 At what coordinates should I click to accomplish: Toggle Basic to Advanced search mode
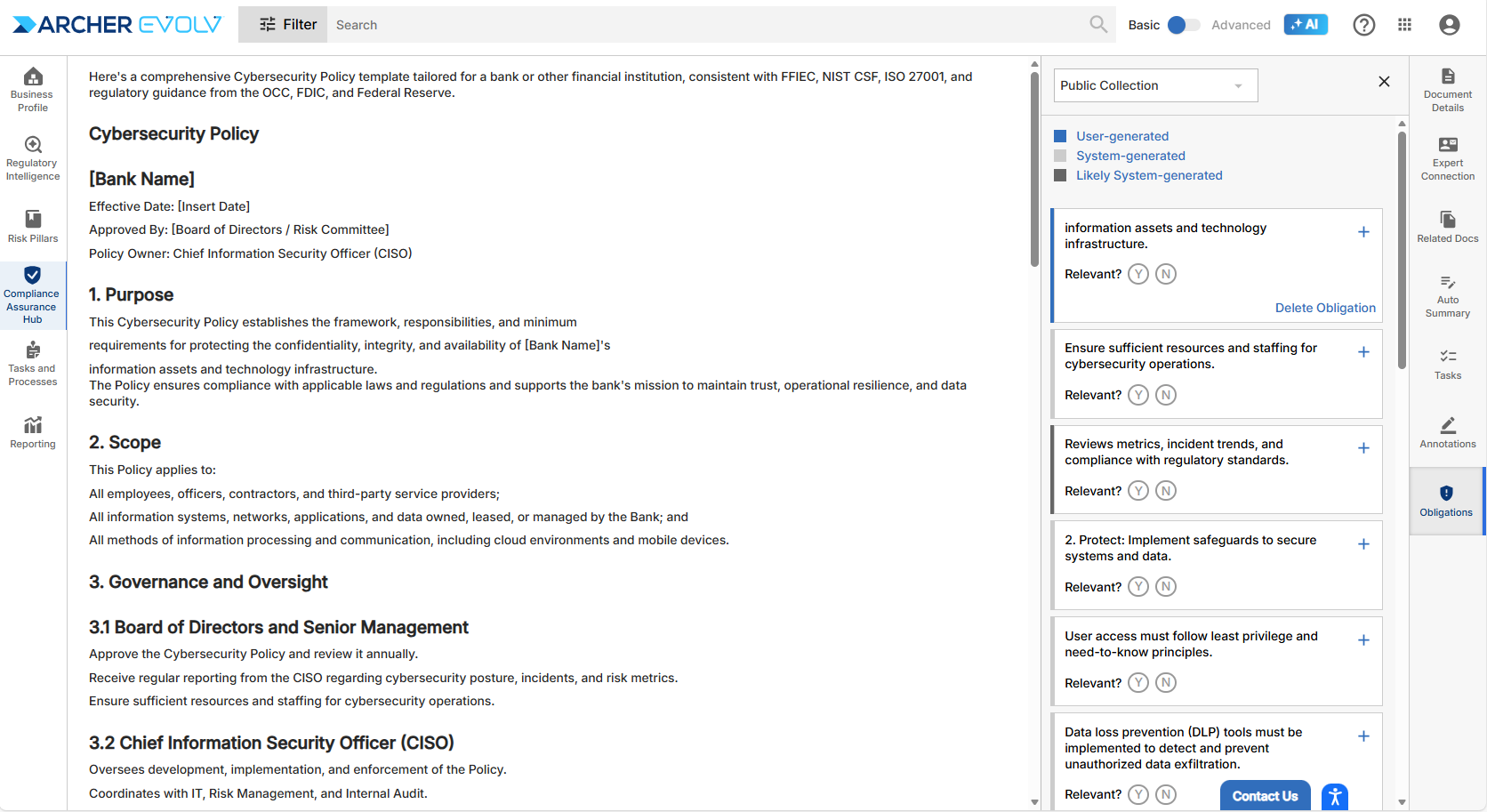coord(1183,25)
